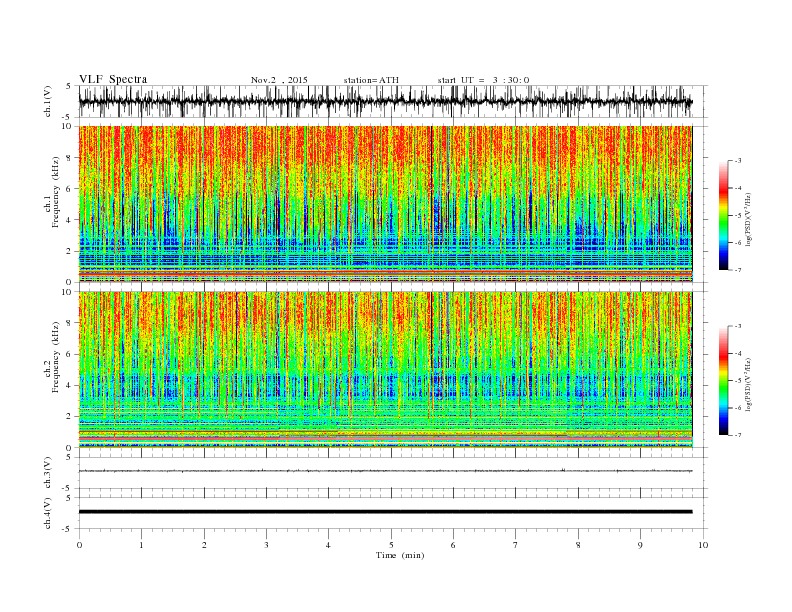Click the ch.1 PSD color scale bar
This screenshot has height=612, width=792.
coord(723,215)
